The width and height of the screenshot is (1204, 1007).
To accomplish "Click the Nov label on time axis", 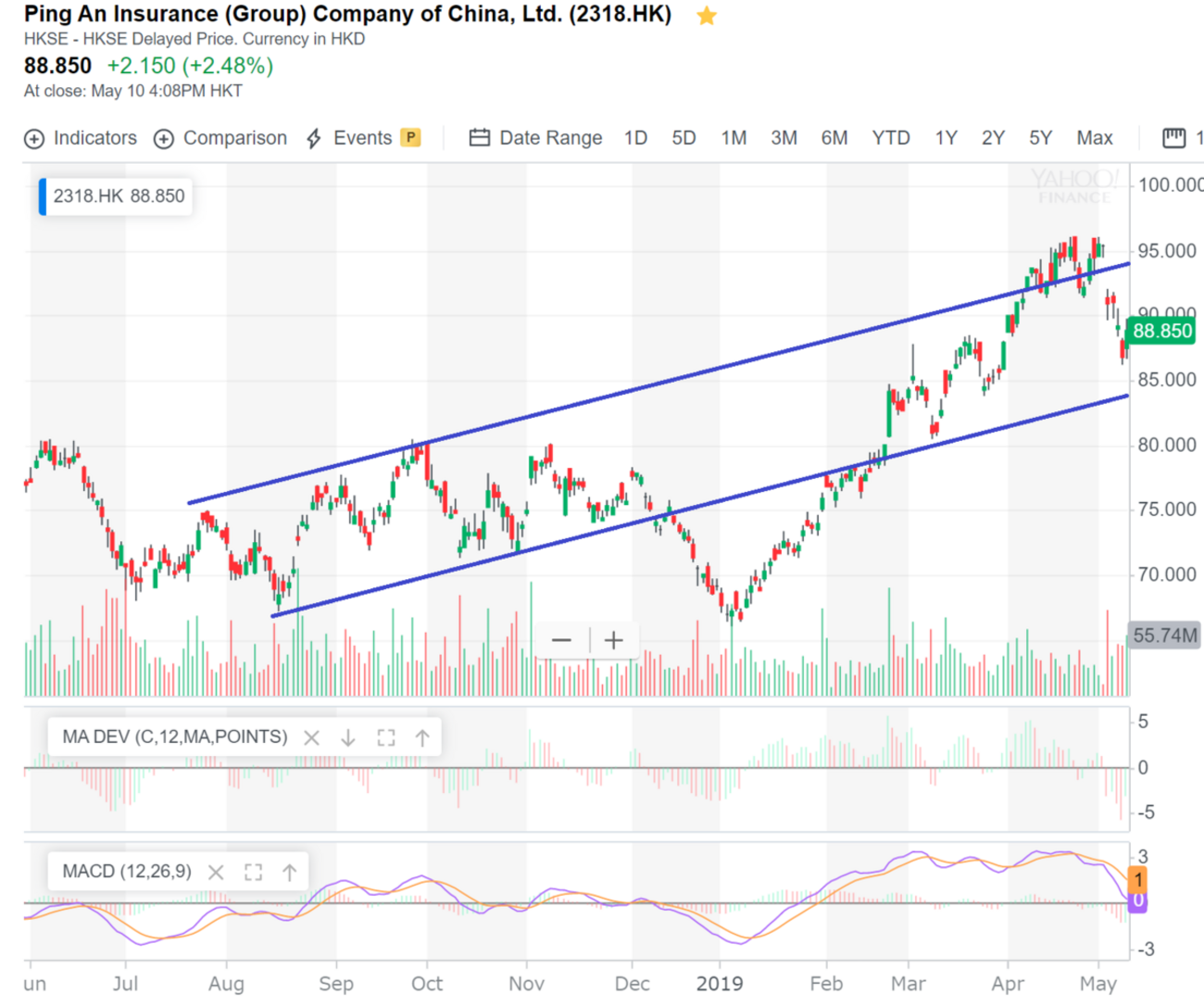I will tap(526, 983).
